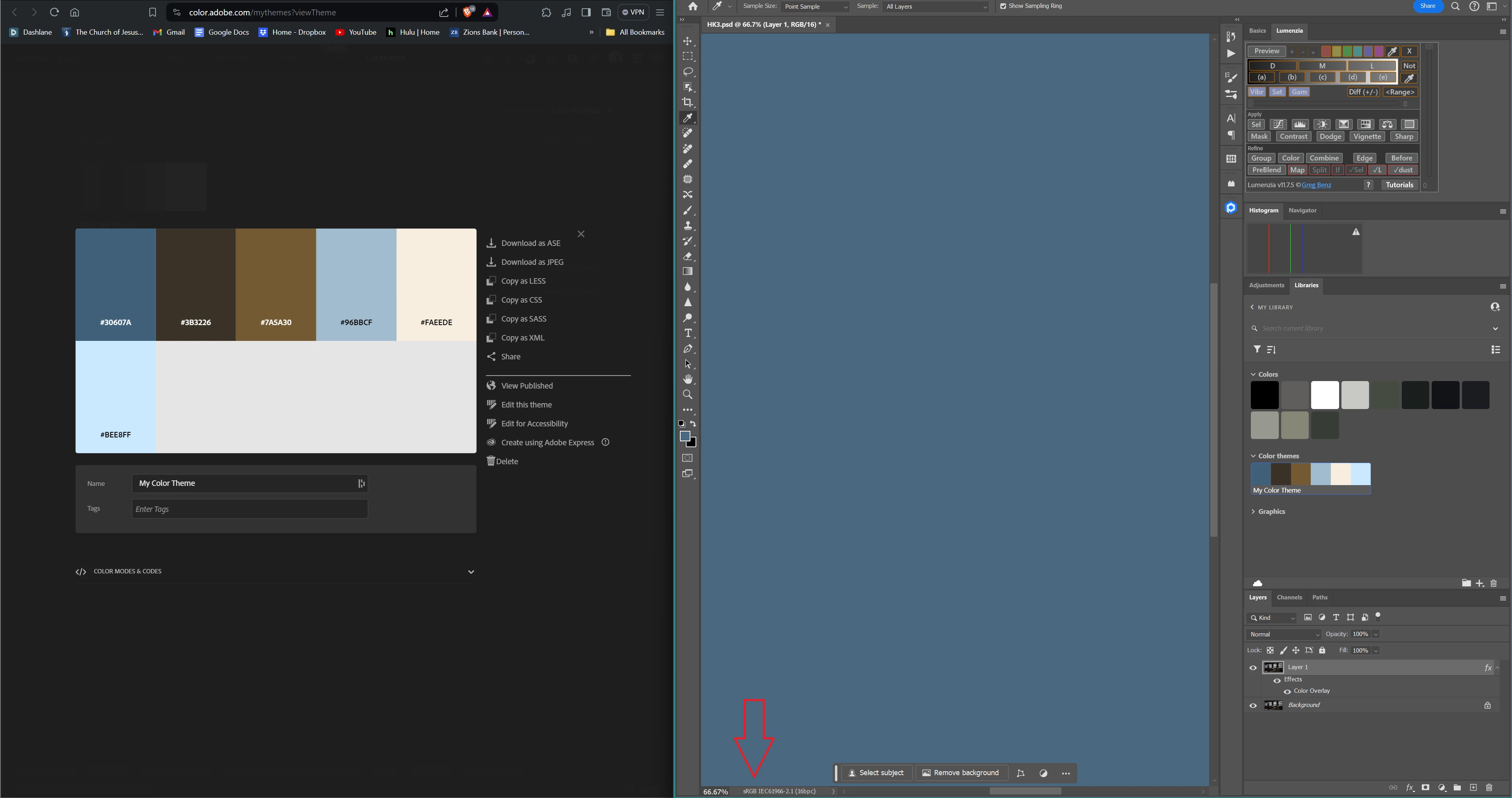The image size is (1512, 798).
Task: Select the Clone Stamp tool
Action: pos(687,225)
